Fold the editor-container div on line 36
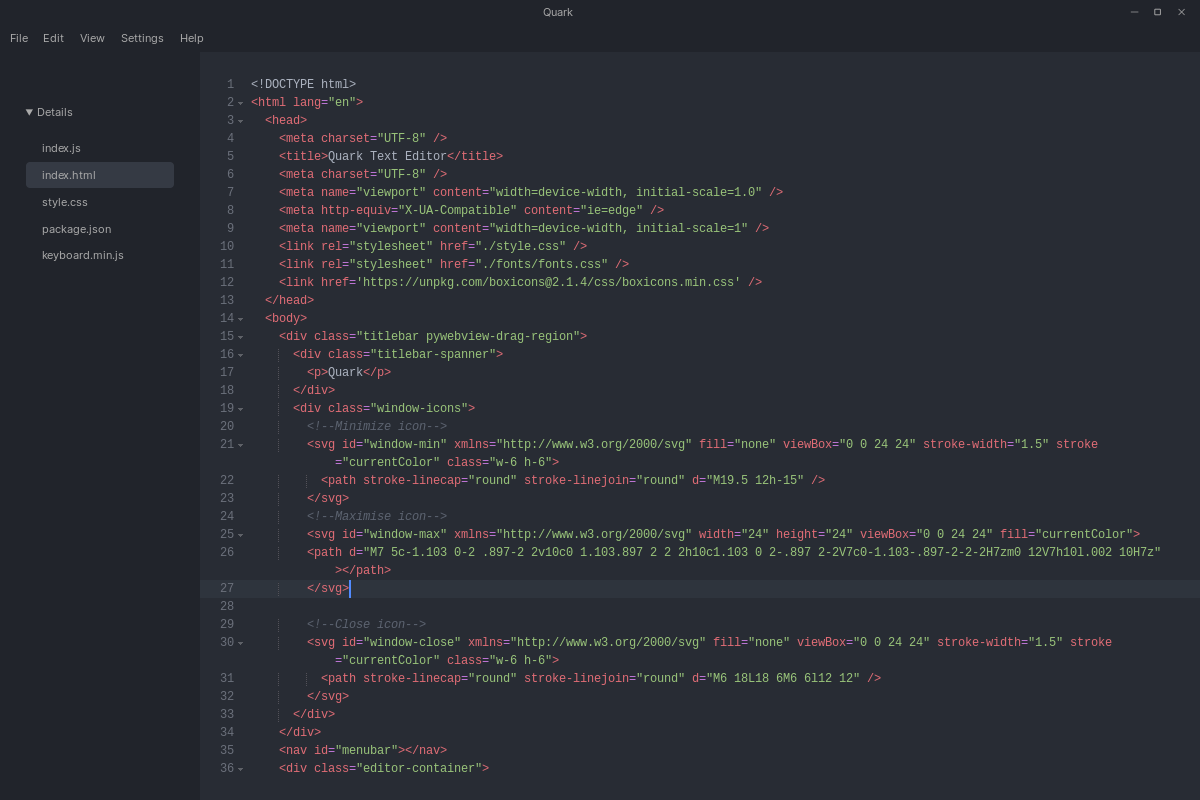This screenshot has height=800, width=1200. click(x=240, y=767)
